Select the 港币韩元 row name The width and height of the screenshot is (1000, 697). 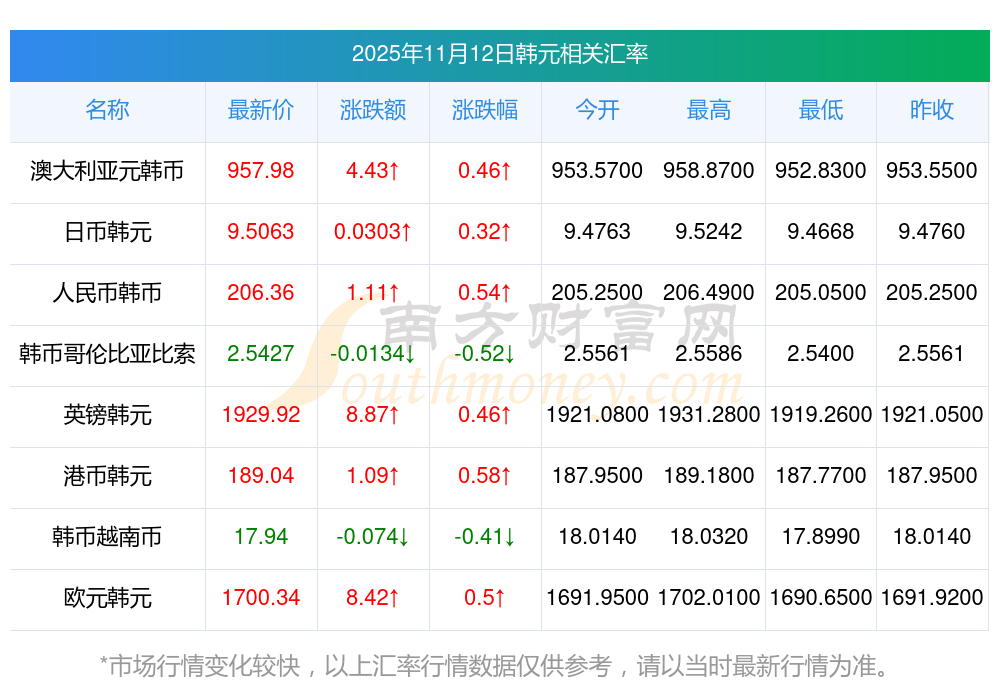[107, 476]
